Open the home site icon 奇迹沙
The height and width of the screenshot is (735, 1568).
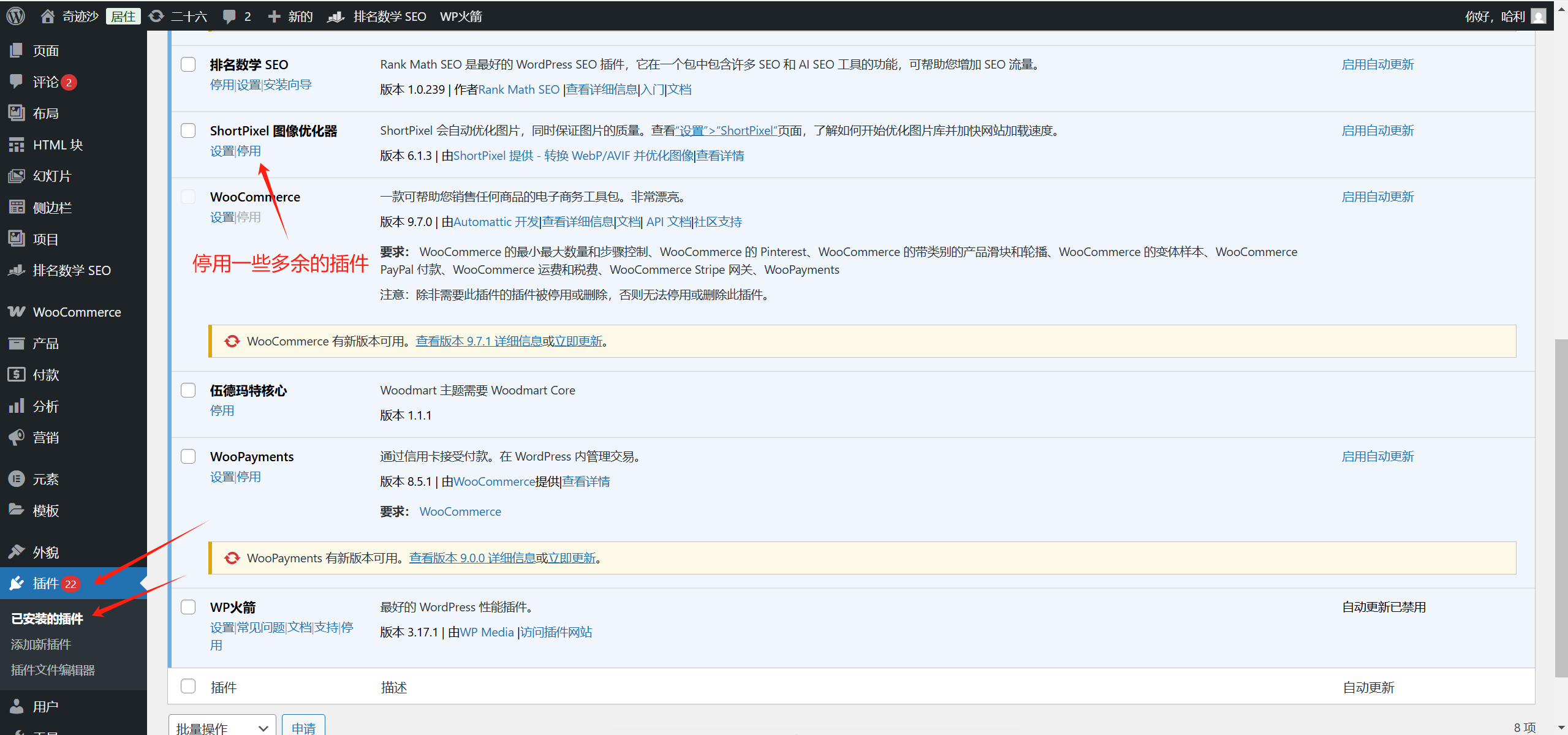coord(47,16)
